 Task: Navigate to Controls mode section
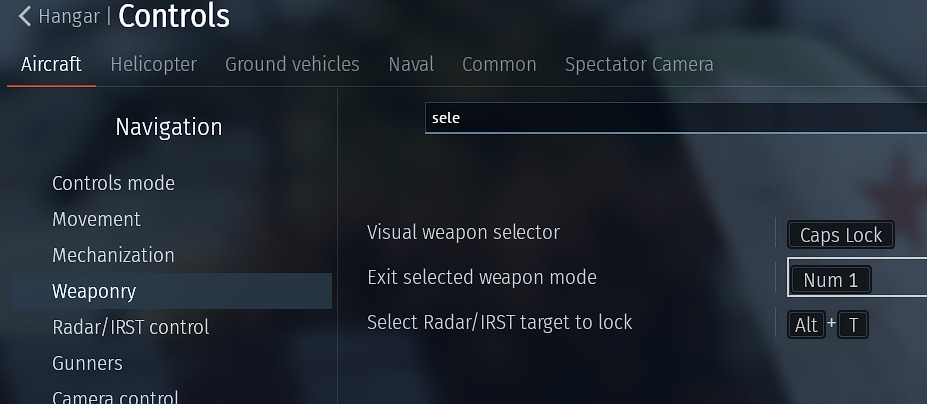[x=113, y=183]
